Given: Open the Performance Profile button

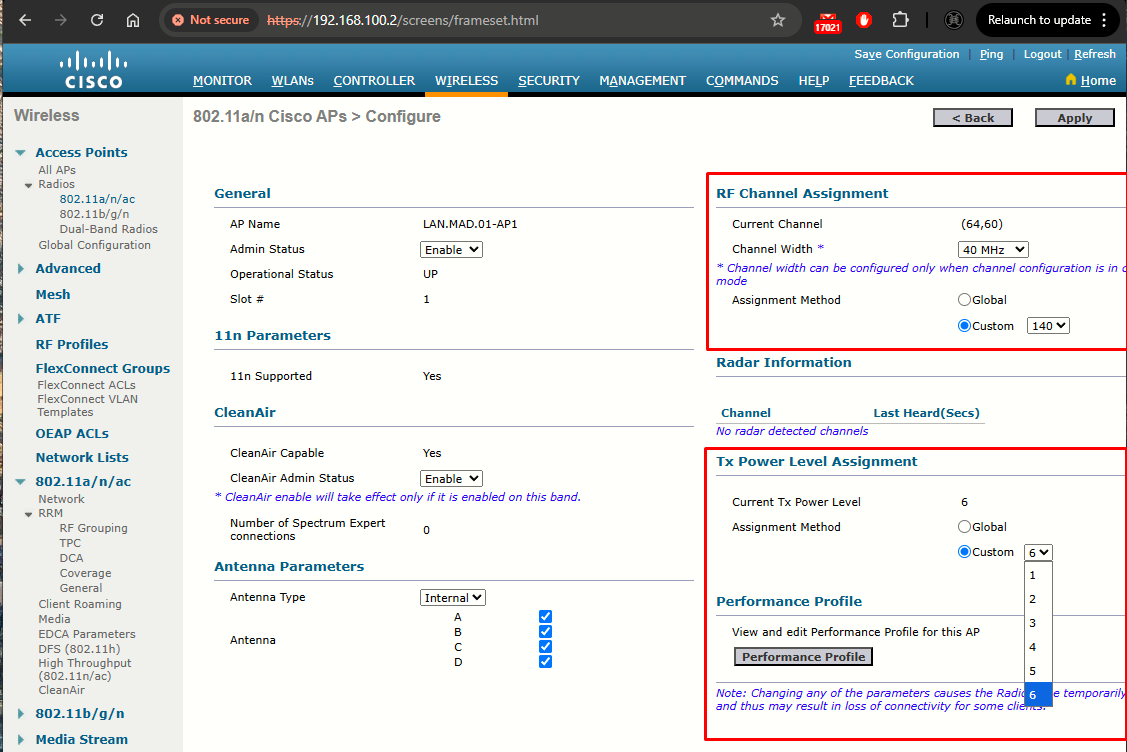Looking at the screenshot, I should click(804, 656).
